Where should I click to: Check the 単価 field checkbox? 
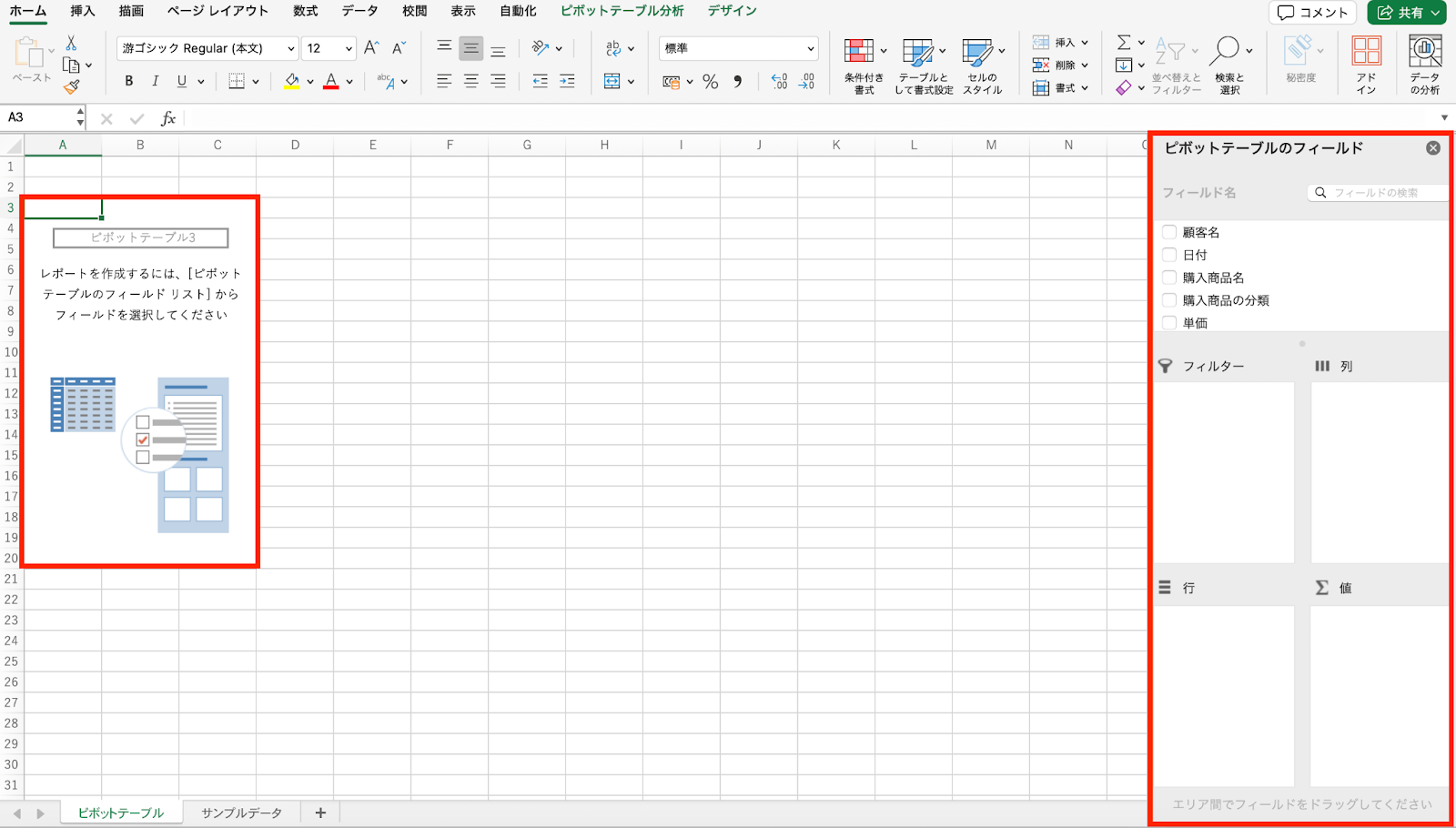(x=1169, y=322)
